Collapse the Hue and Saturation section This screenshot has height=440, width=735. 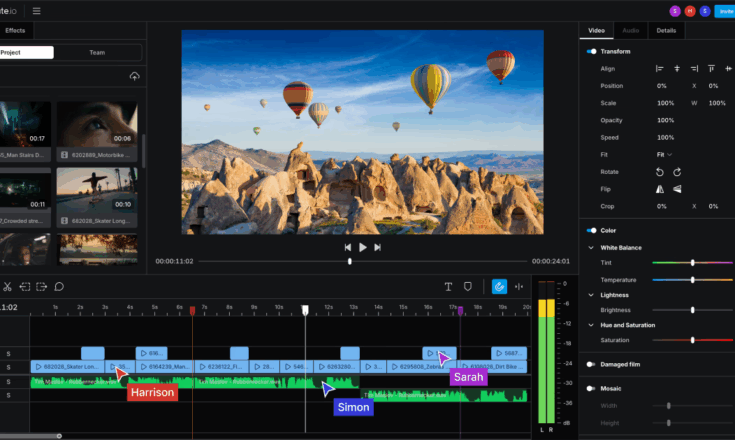coord(592,326)
